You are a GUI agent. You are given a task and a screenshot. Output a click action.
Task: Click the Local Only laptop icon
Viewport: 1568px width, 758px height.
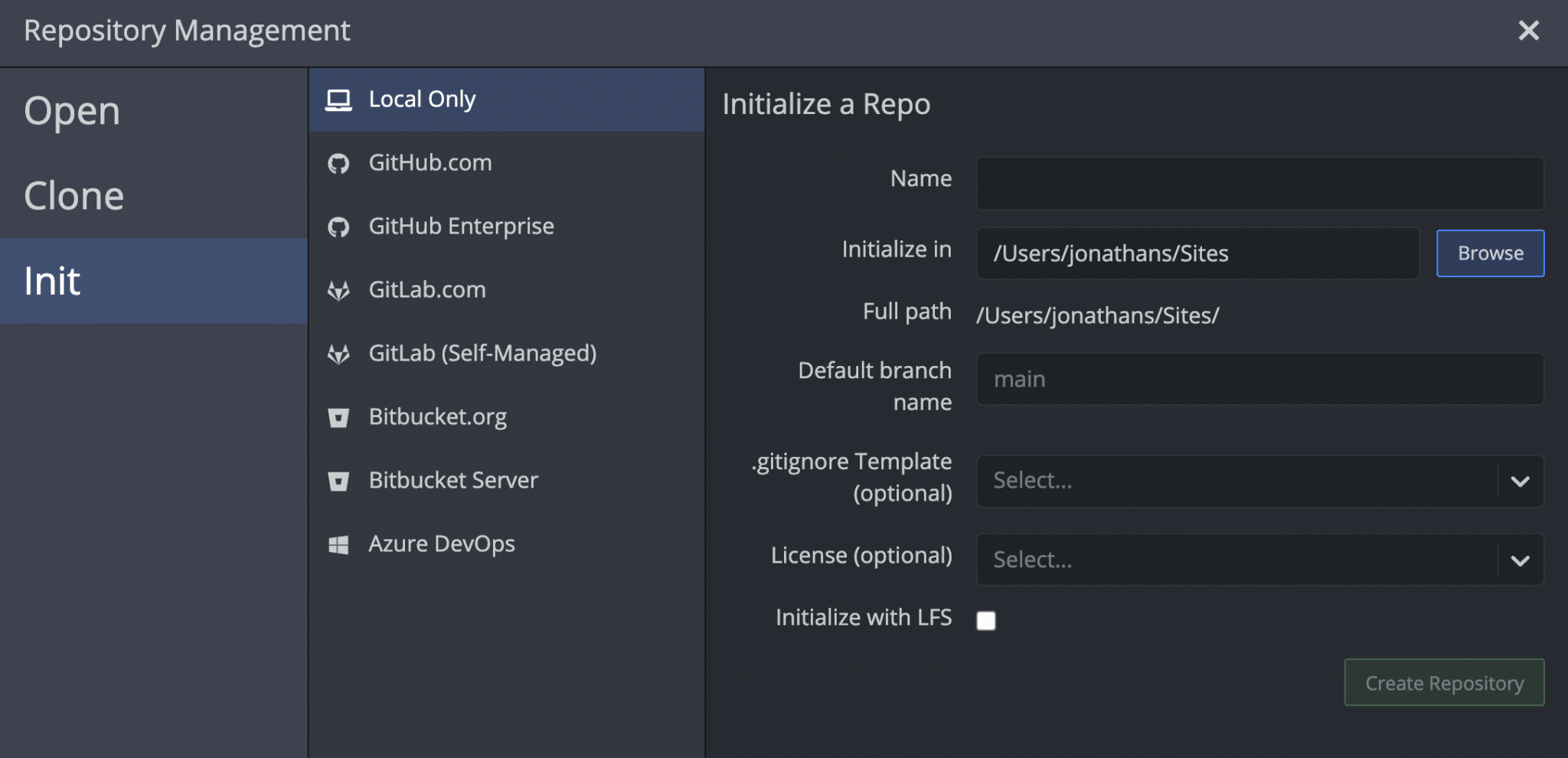[x=338, y=100]
